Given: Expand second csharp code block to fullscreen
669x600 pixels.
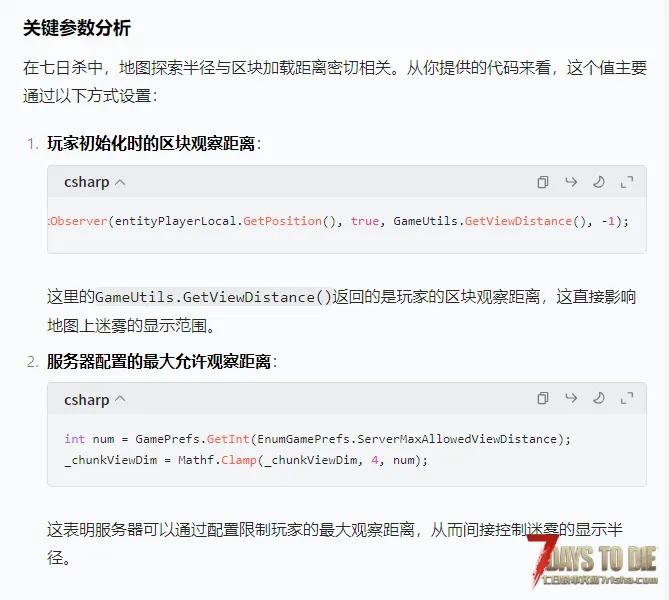Looking at the screenshot, I should tap(627, 398).
